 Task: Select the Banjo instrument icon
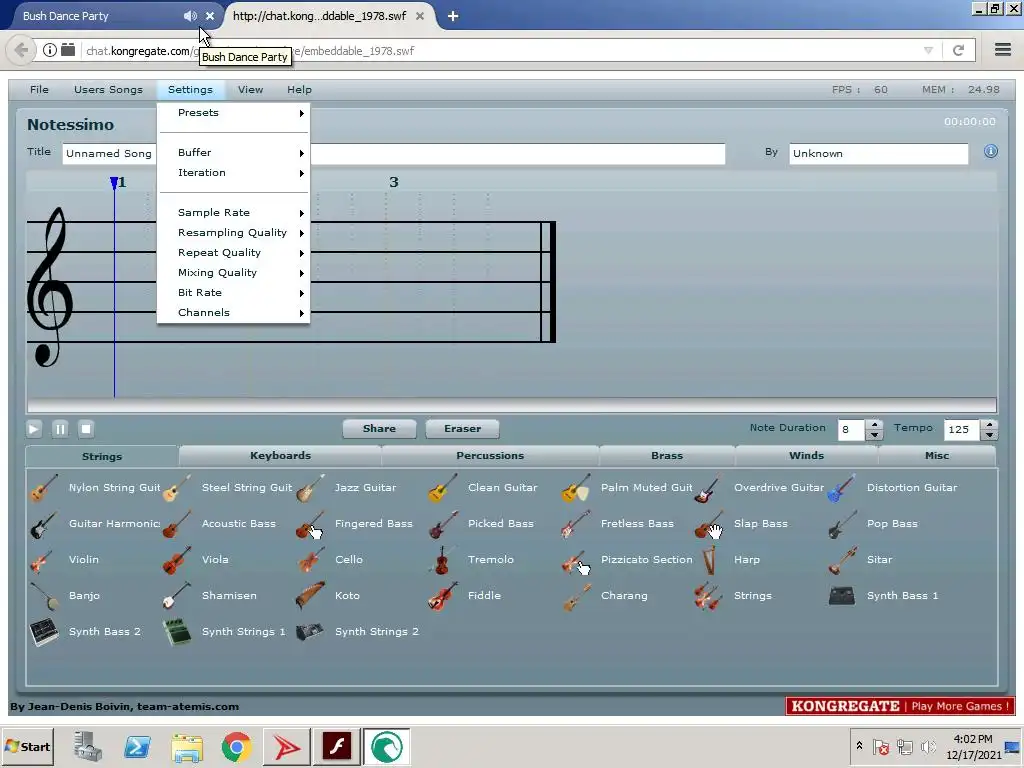(44, 596)
